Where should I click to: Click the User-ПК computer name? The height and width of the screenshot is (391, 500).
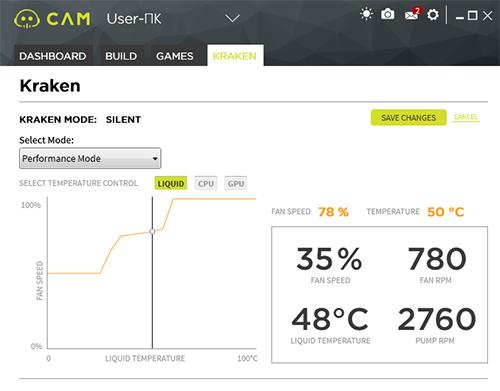coord(134,19)
